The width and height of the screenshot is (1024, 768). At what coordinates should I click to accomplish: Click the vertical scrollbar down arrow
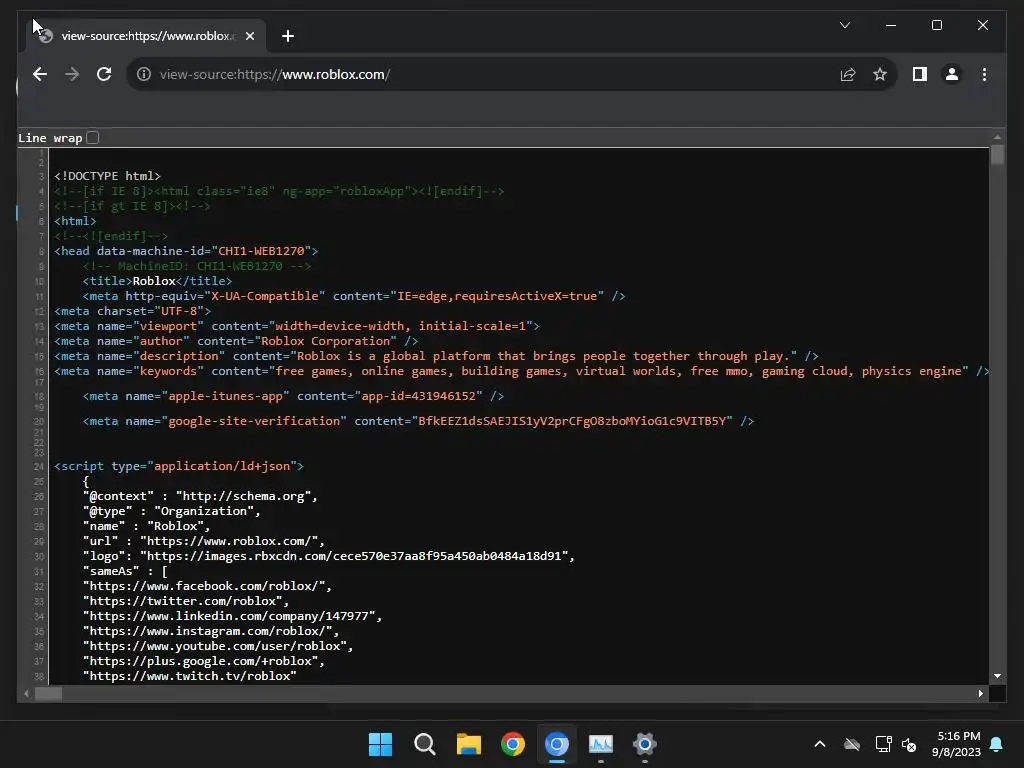tap(997, 676)
